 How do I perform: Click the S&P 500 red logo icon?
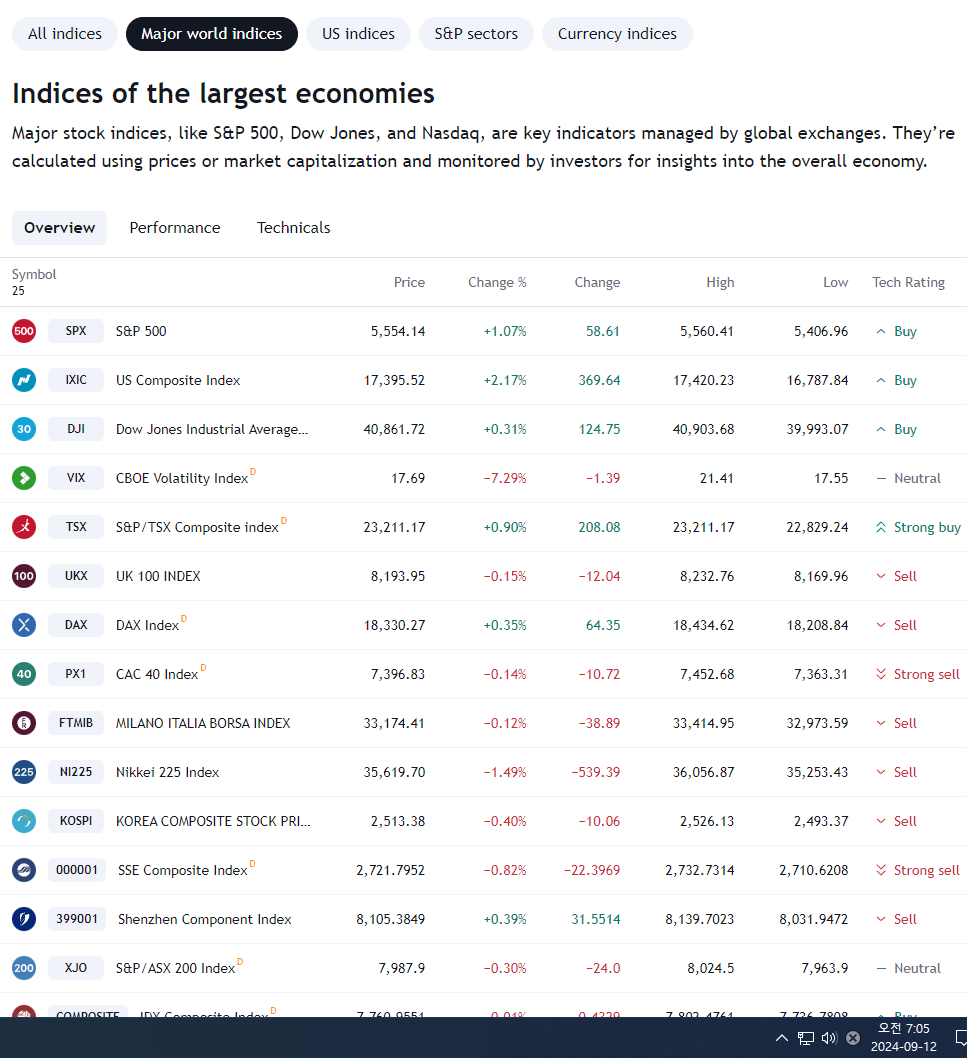pos(24,331)
